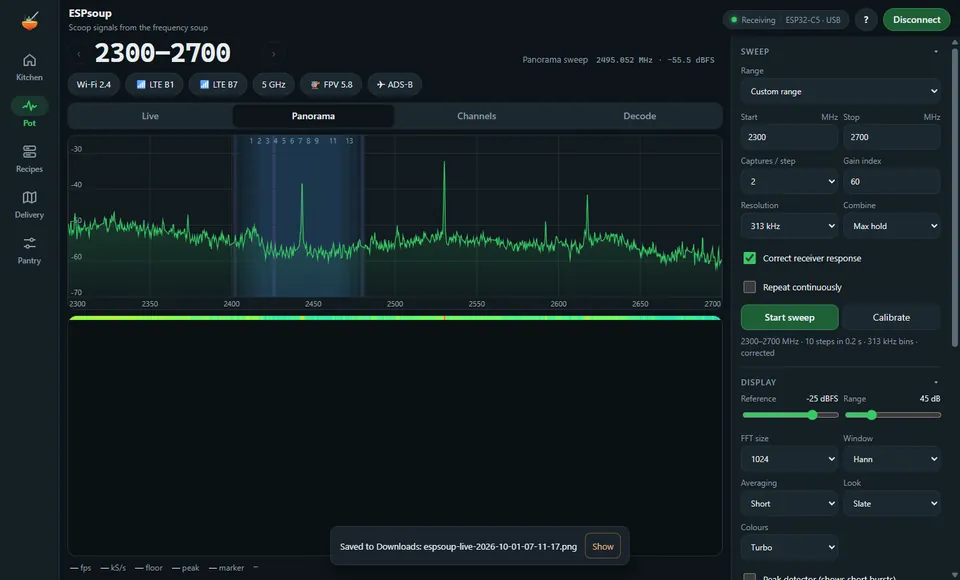960x580 pixels.
Task: Open help with question mark button
Action: tap(866, 20)
